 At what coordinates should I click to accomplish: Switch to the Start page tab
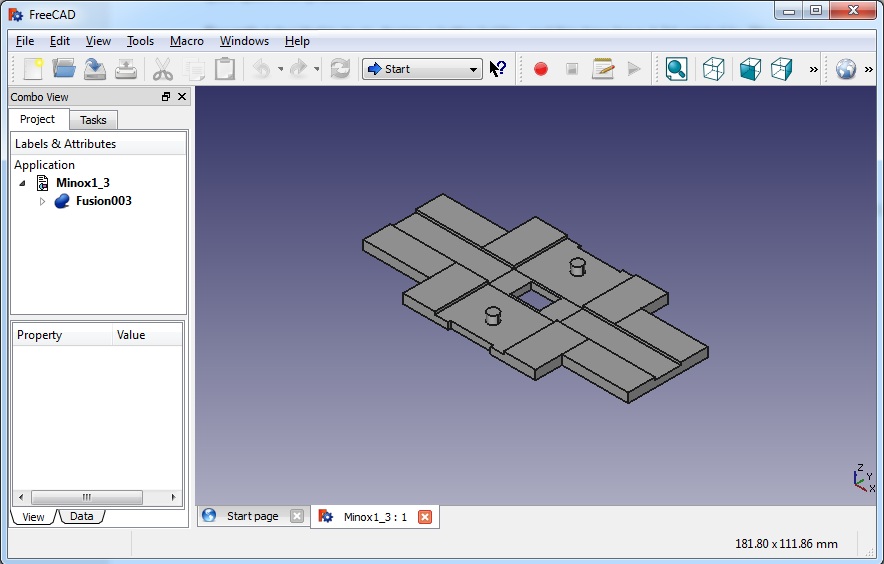tap(252, 516)
